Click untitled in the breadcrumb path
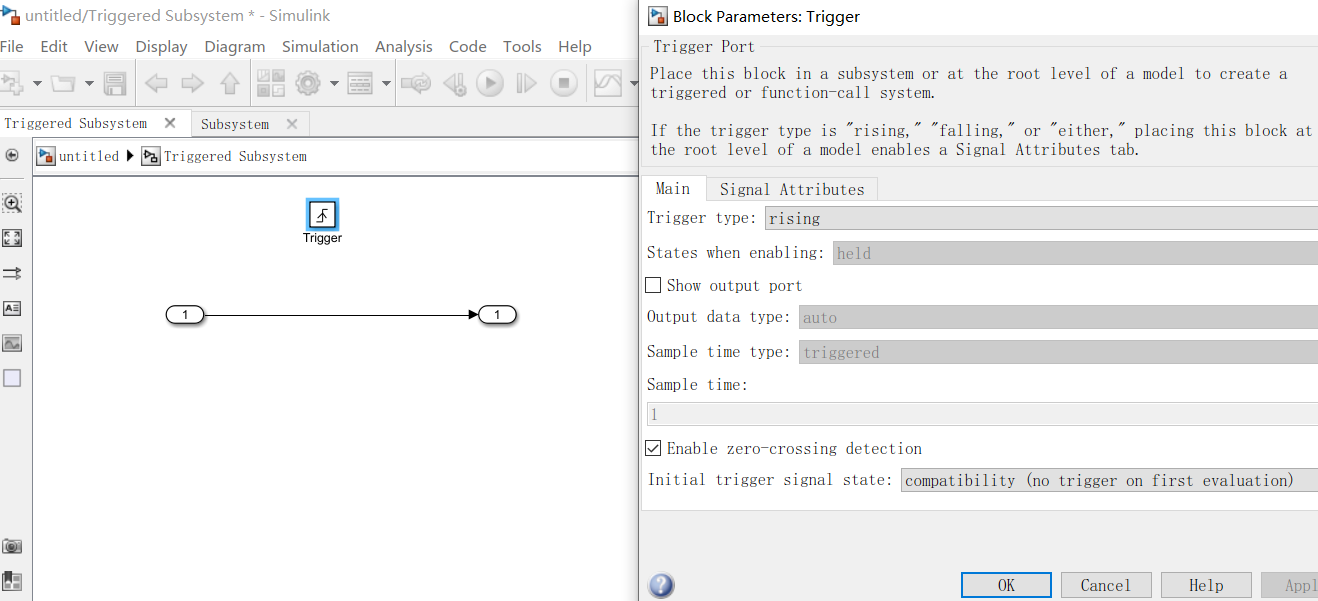Screen dimensions: 1318x601 pos(89,156)
